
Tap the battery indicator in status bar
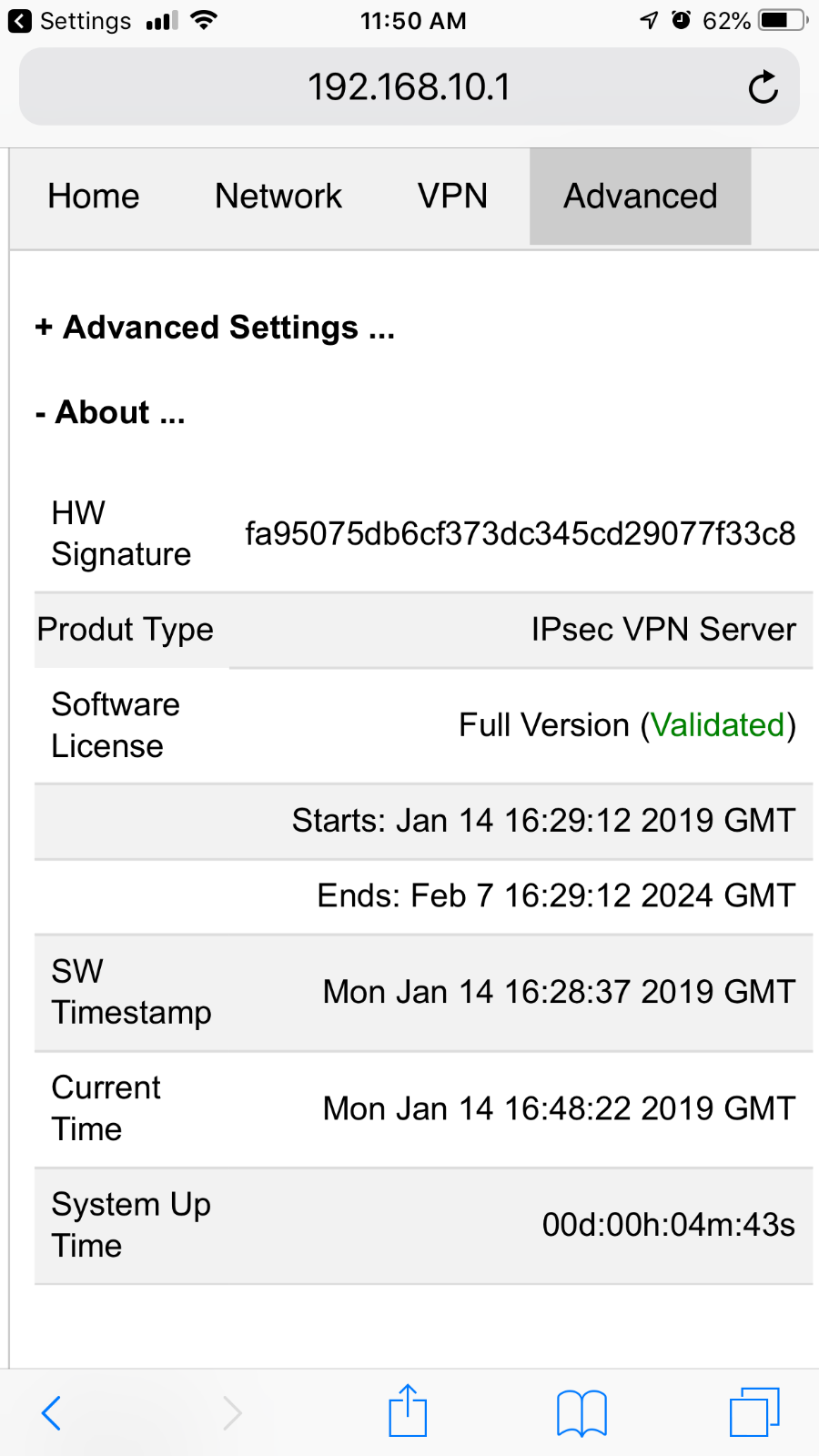coord(784,20)
